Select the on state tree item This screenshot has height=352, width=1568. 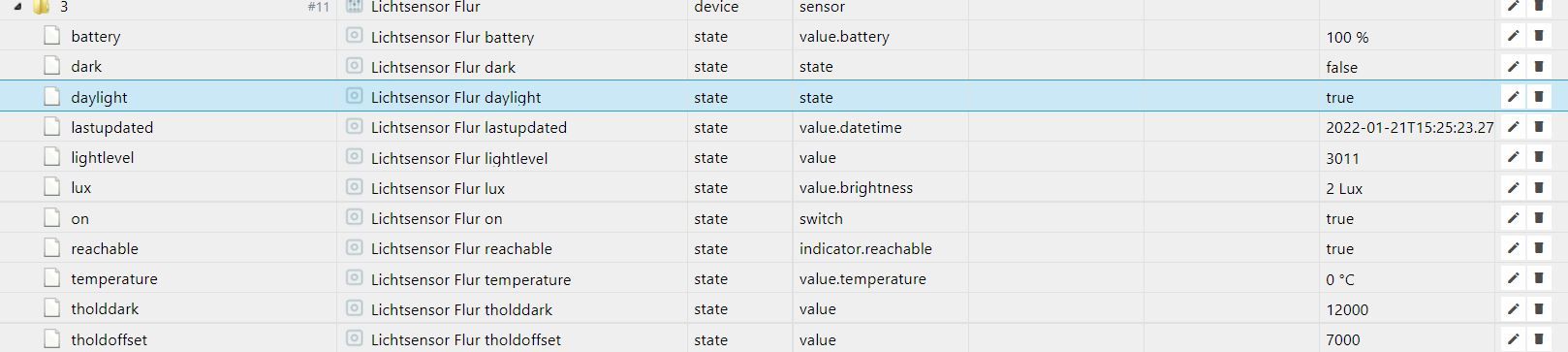coord(79,218)
